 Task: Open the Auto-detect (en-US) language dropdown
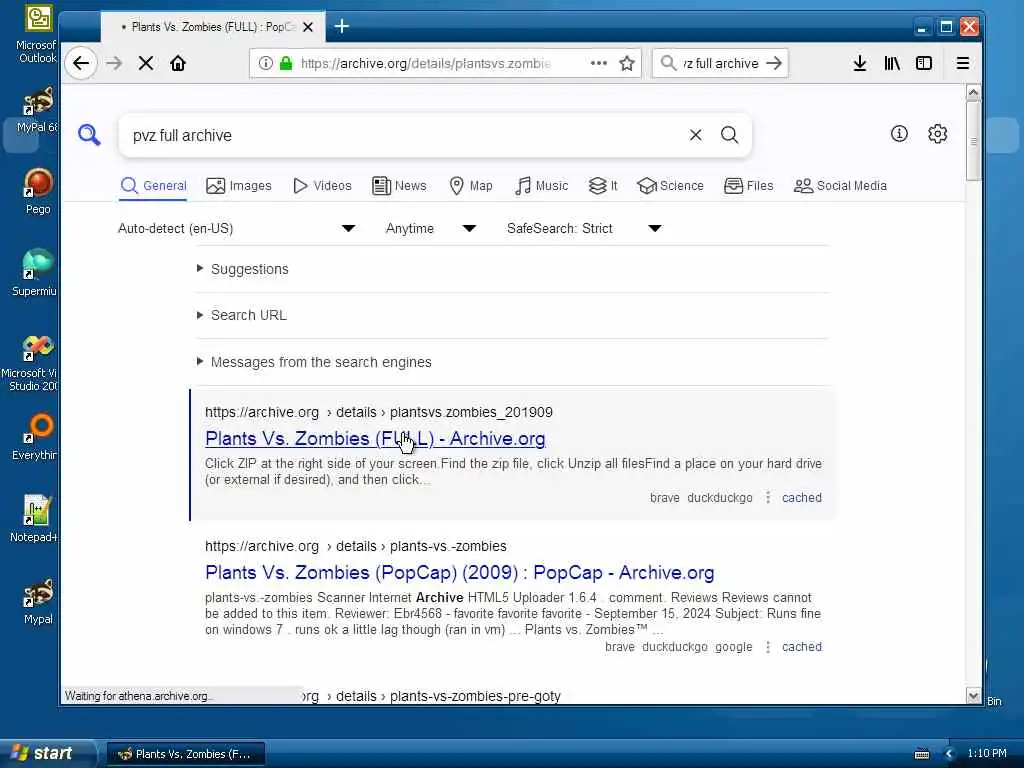[x=236, y=229]
